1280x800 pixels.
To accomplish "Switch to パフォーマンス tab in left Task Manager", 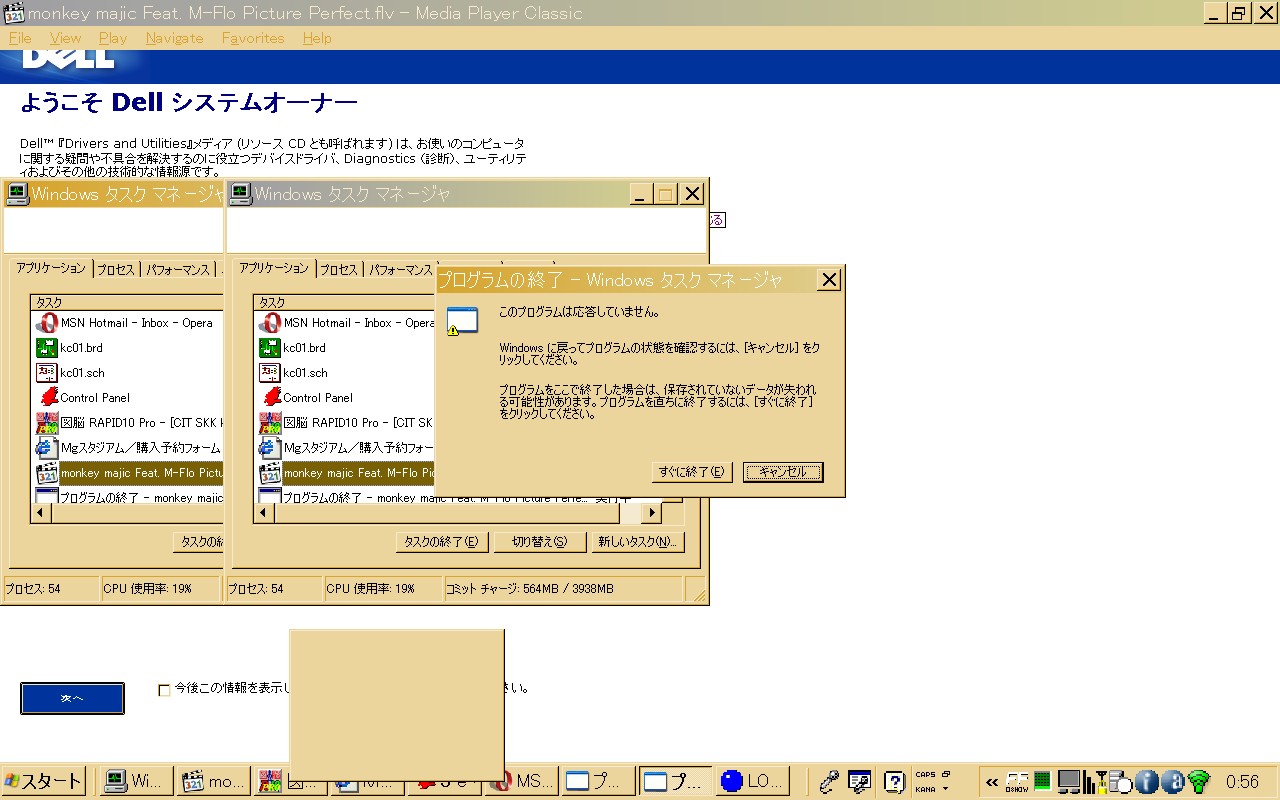I will point(177,270).
